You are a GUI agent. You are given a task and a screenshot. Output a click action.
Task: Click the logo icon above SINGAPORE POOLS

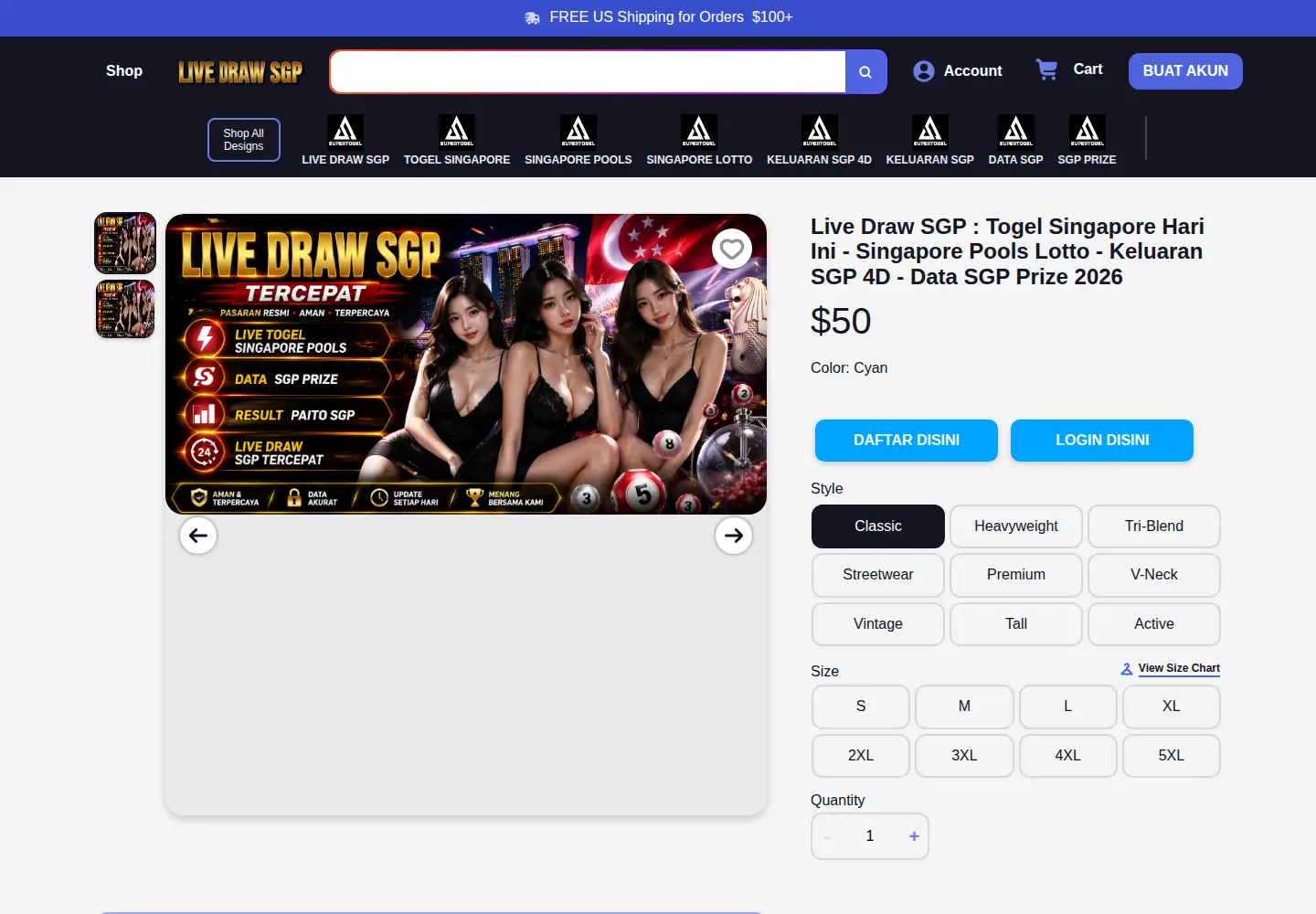pos(578,132)
